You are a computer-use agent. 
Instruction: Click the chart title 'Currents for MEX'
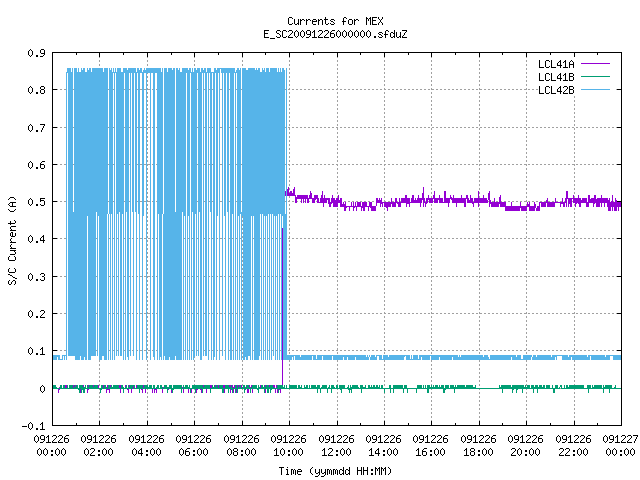click(335, 21)
